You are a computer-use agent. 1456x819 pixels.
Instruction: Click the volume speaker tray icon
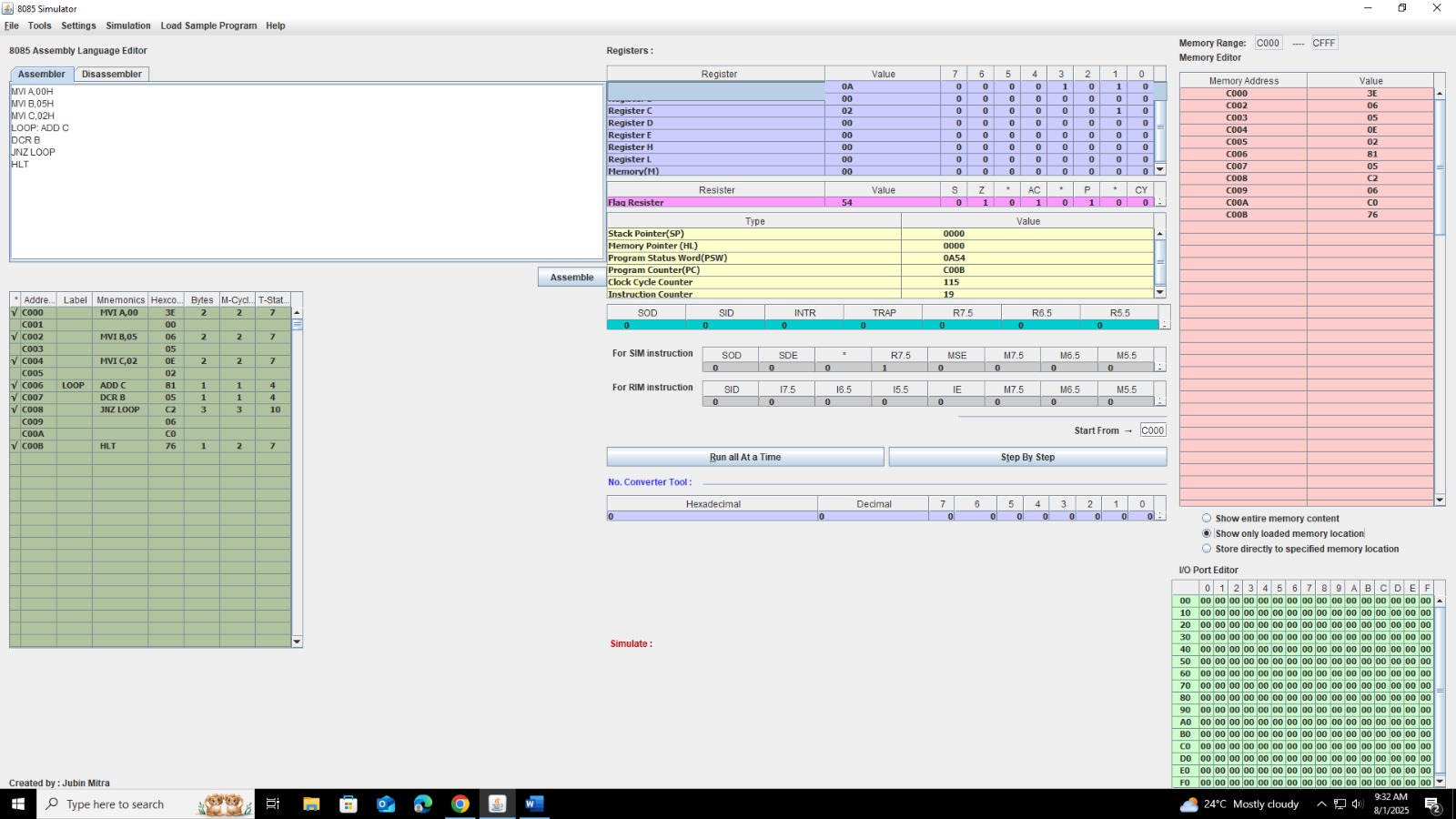point(1357,804)
